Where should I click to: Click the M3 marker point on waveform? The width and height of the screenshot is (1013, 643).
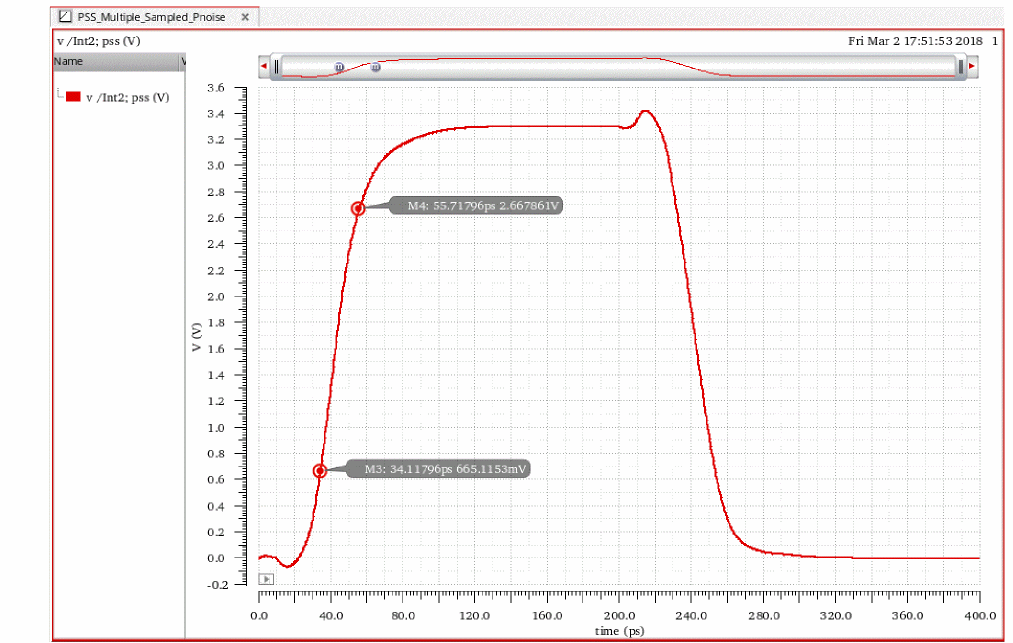pos(320,470)
